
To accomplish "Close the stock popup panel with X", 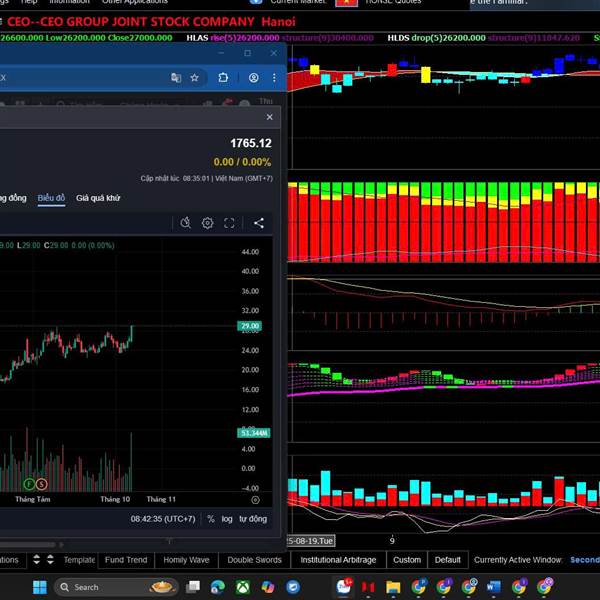I will [x=269, y=117].
